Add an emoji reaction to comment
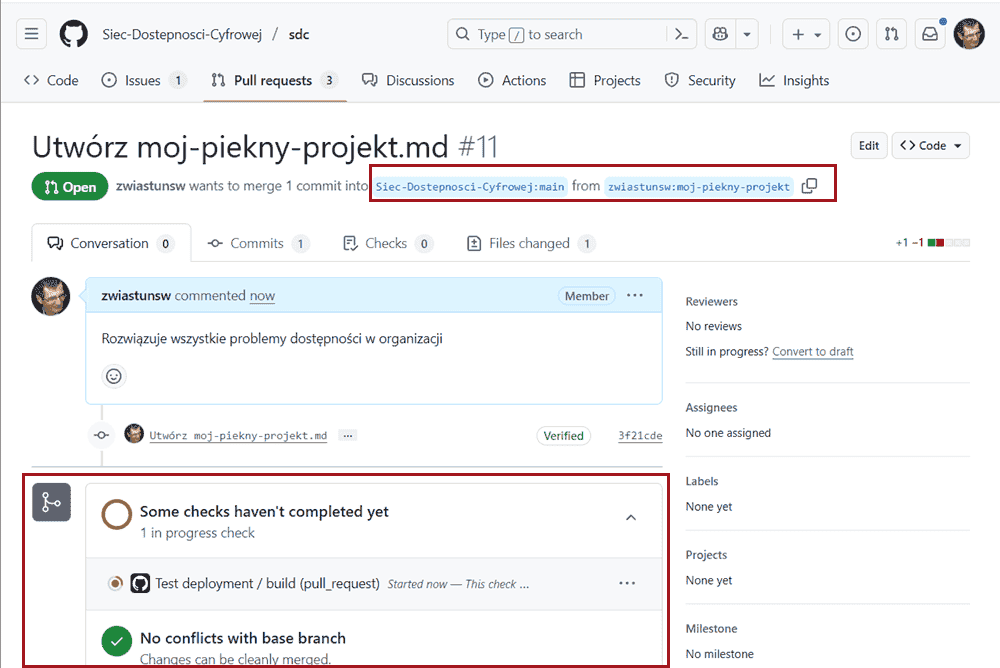Image resolution: width=1000 pixels, height=668 pixels. (114, 376)
